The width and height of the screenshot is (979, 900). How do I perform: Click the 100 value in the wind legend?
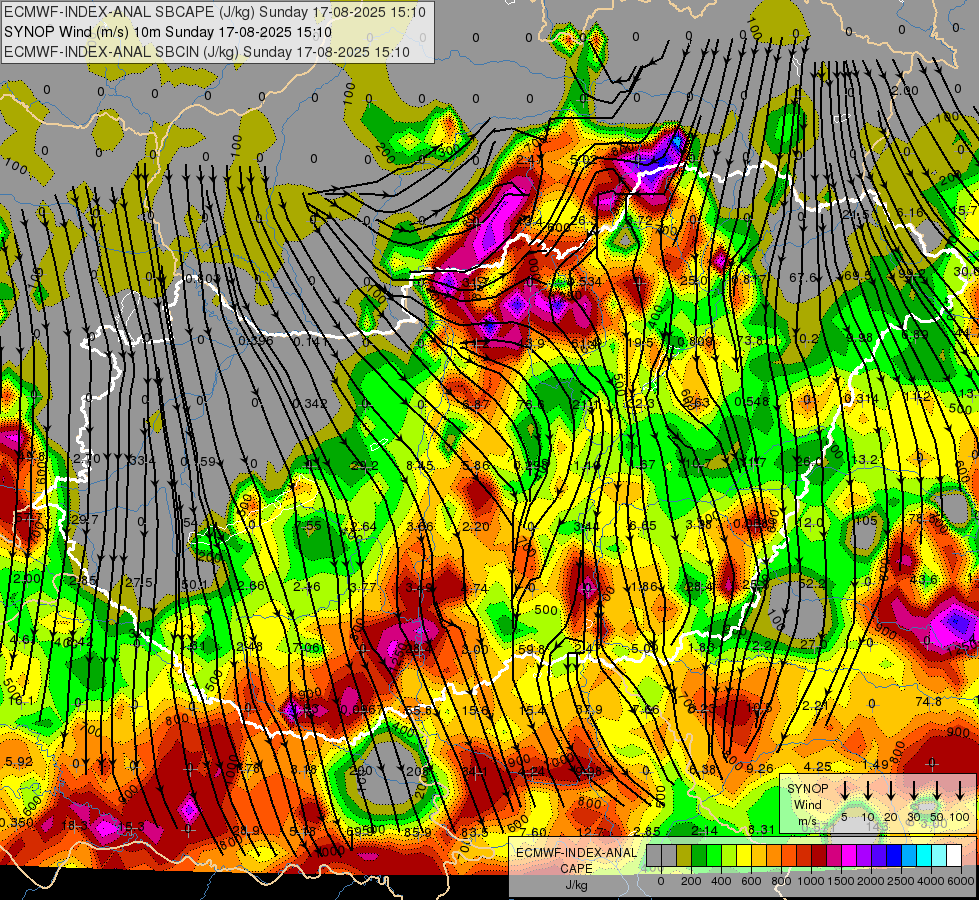click(960, 817)
